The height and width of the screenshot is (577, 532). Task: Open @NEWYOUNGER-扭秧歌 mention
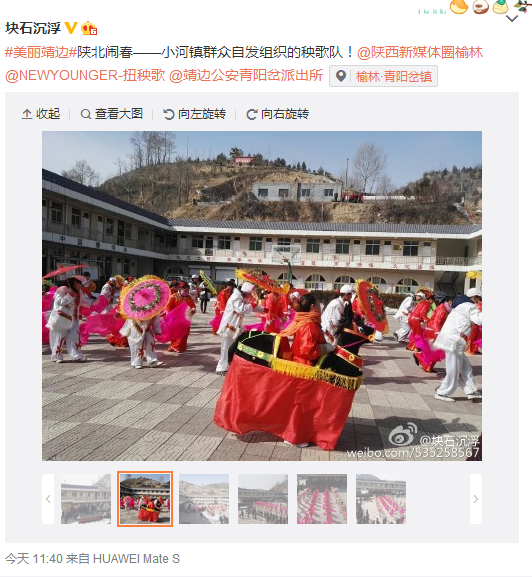(x=85, y=75)
